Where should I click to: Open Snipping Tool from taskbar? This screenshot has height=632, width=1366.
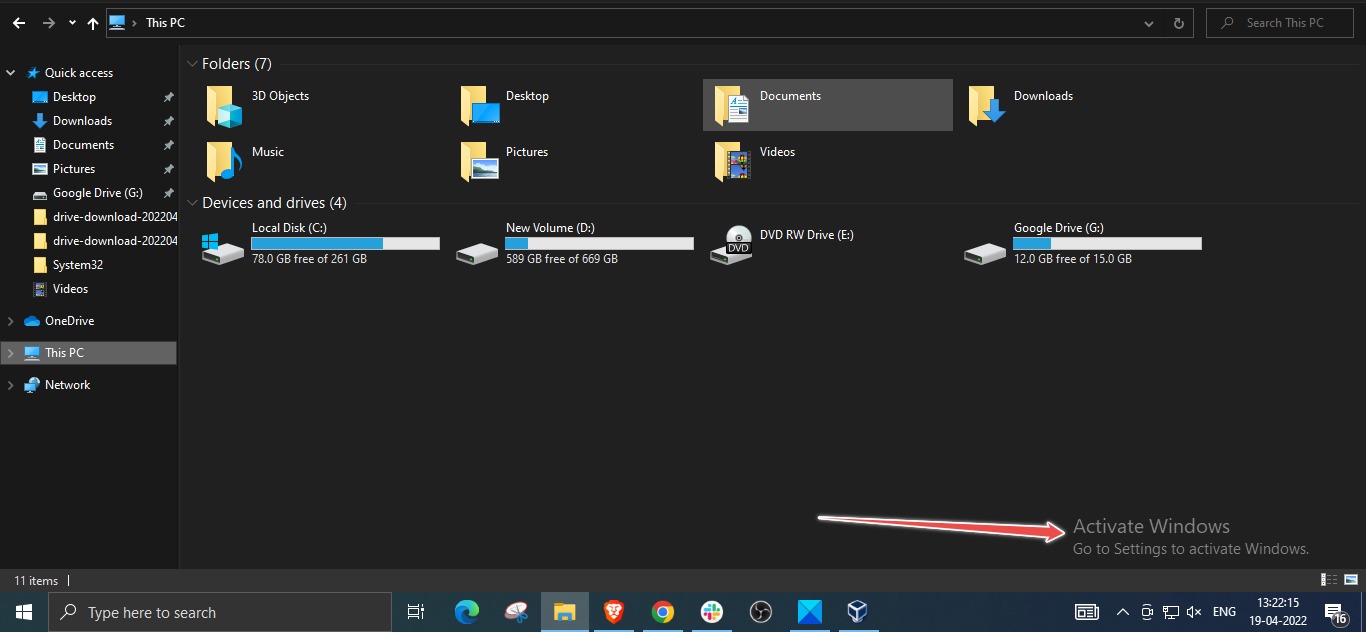(x=516, y=612)
